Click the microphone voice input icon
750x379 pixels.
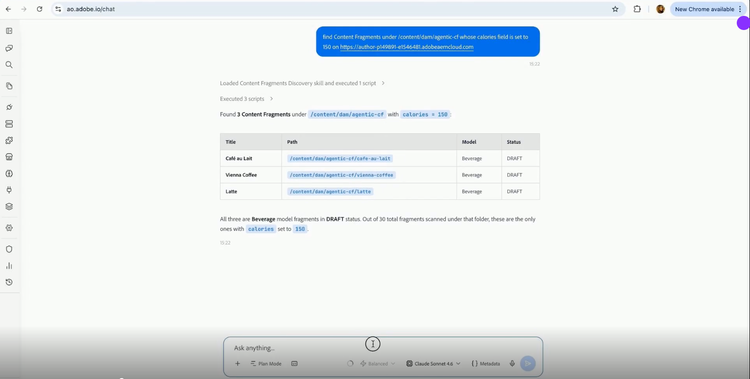tap(512, 364)
